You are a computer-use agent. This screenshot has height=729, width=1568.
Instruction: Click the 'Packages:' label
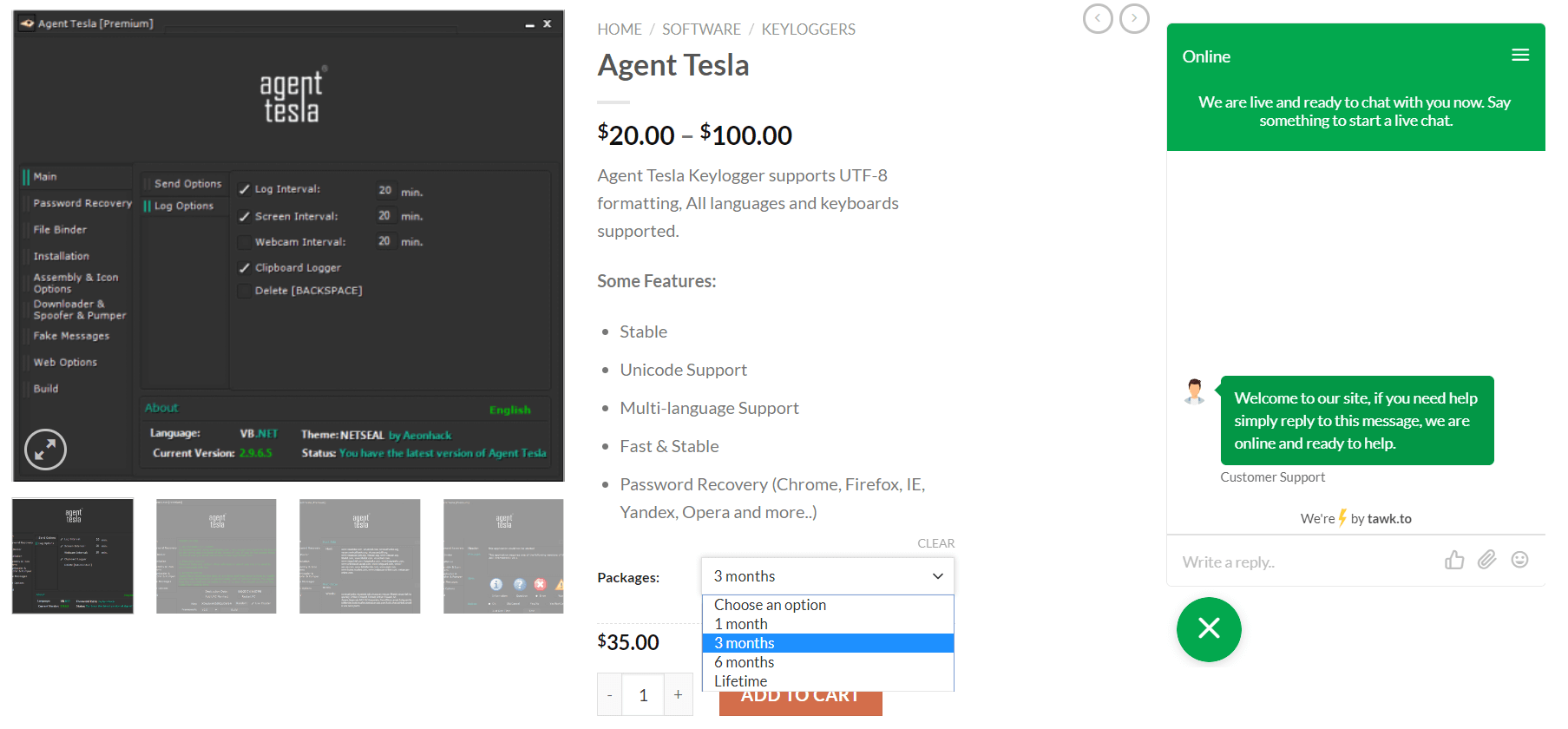(x=628, y=578)
